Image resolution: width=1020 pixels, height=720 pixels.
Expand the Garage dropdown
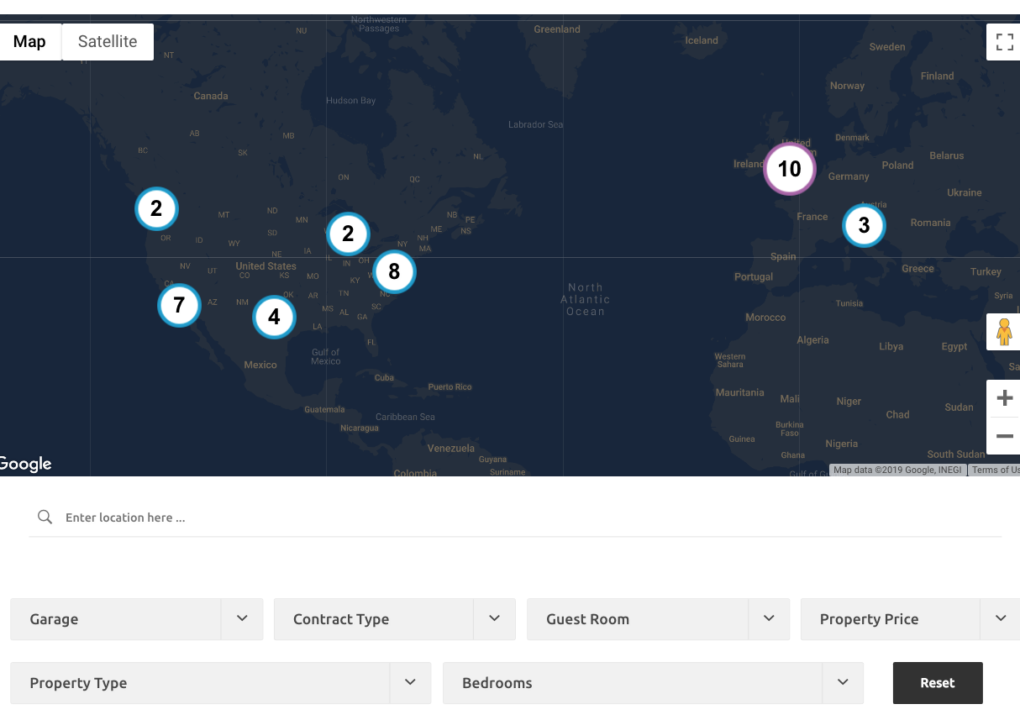[136, 619]
